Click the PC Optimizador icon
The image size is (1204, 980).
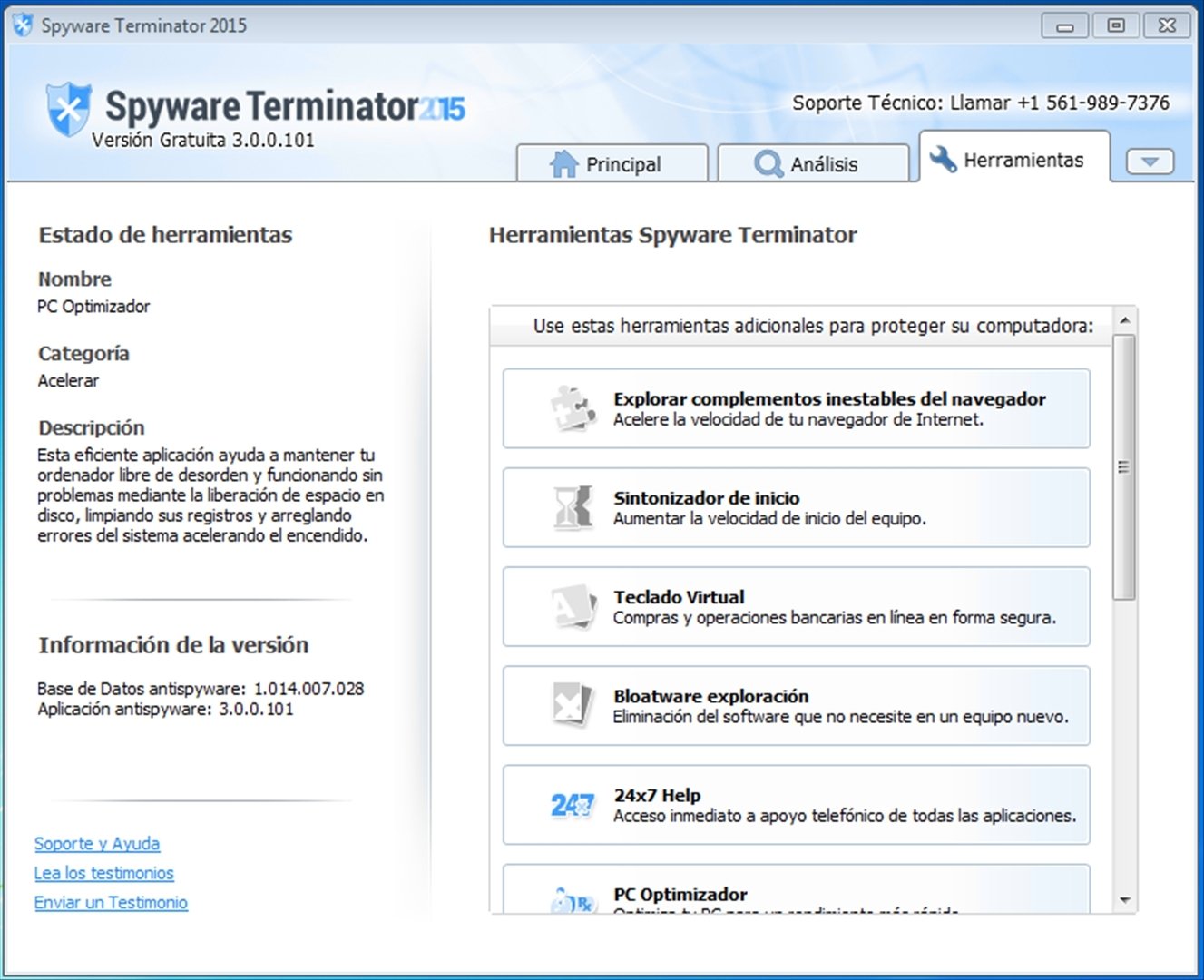573,900
